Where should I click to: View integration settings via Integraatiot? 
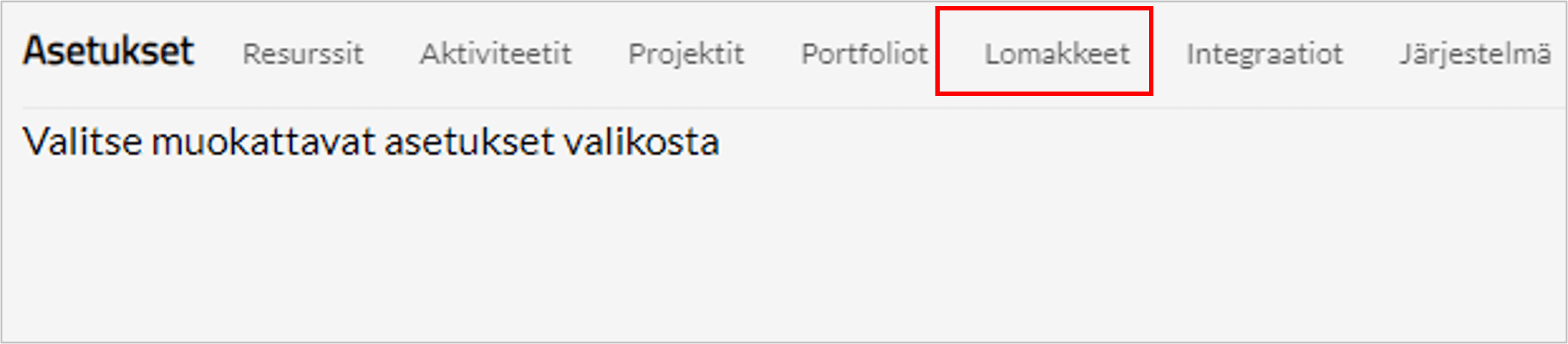(1265, 54)
